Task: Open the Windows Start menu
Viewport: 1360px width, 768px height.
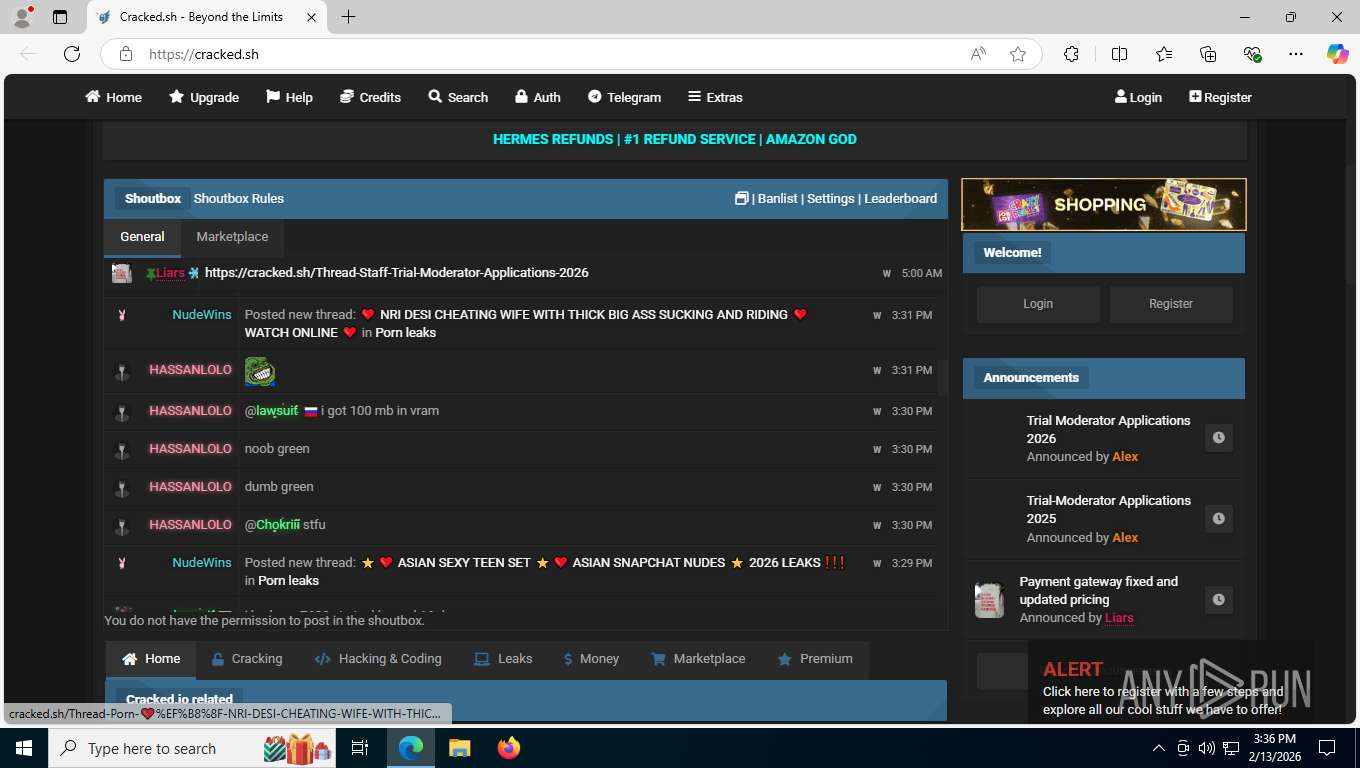Action: [x=24, y=748]
